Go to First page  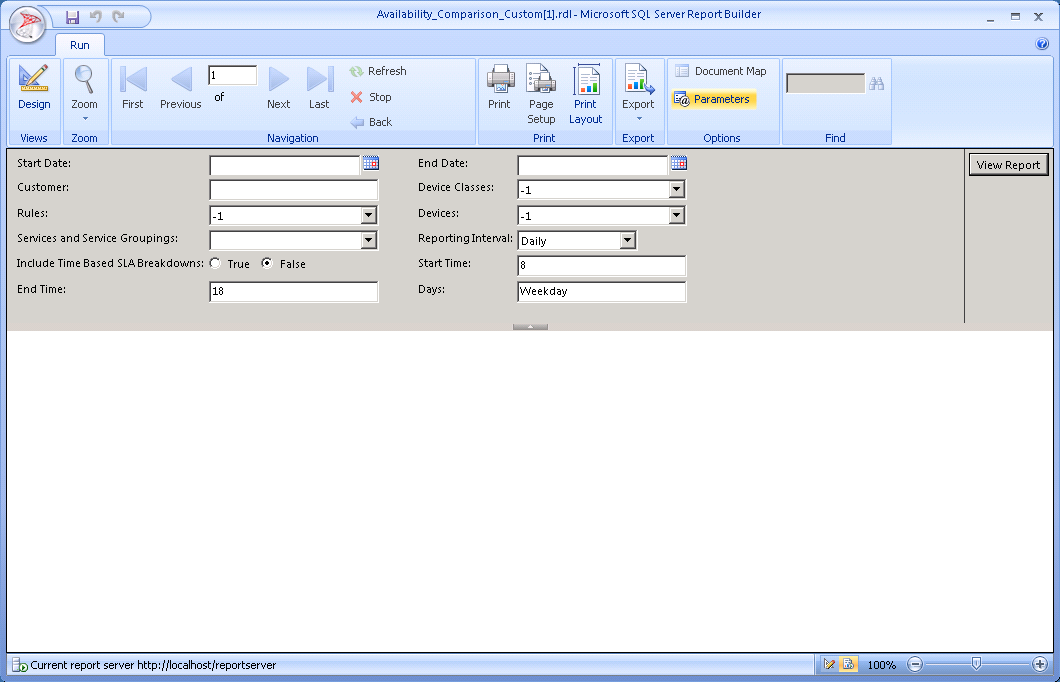133,88
